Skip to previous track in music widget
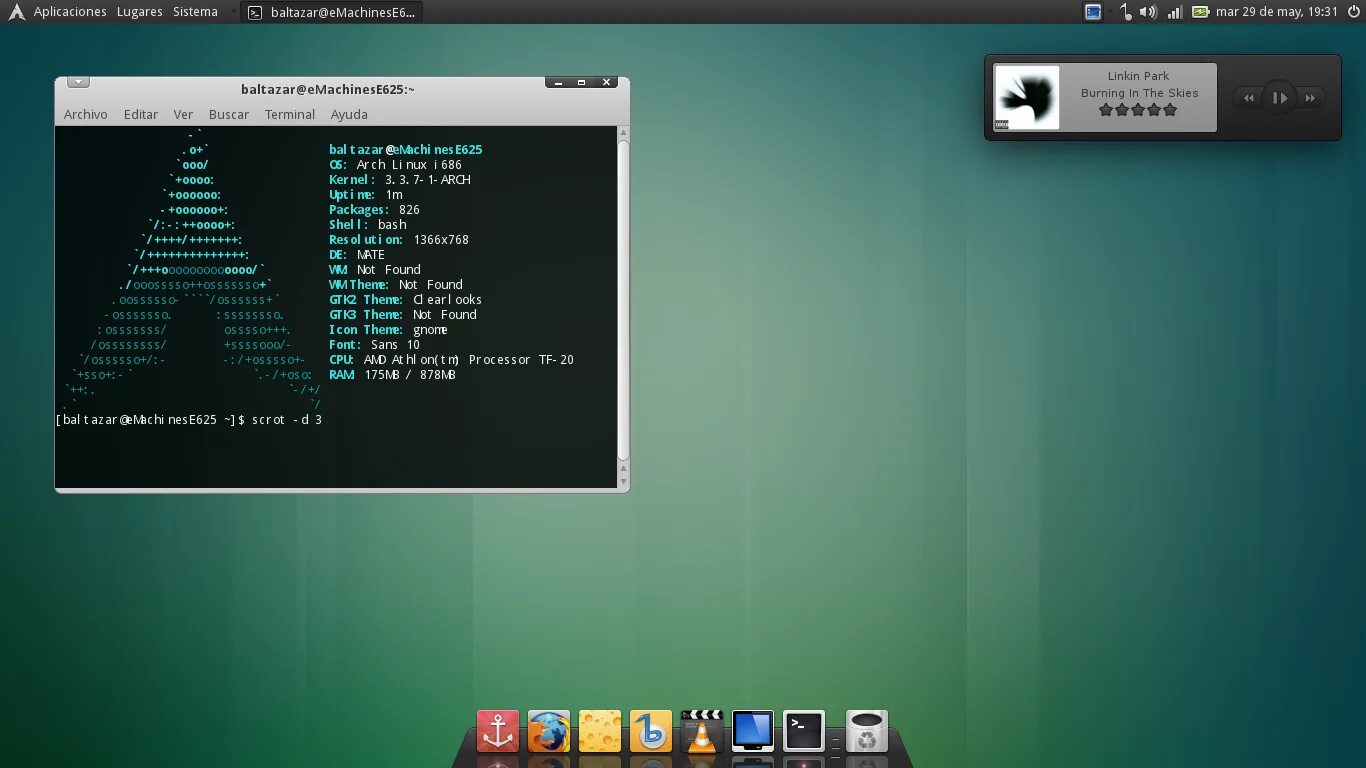Viewport: 1366px width, 768px height. click(x=1249, y=98)
